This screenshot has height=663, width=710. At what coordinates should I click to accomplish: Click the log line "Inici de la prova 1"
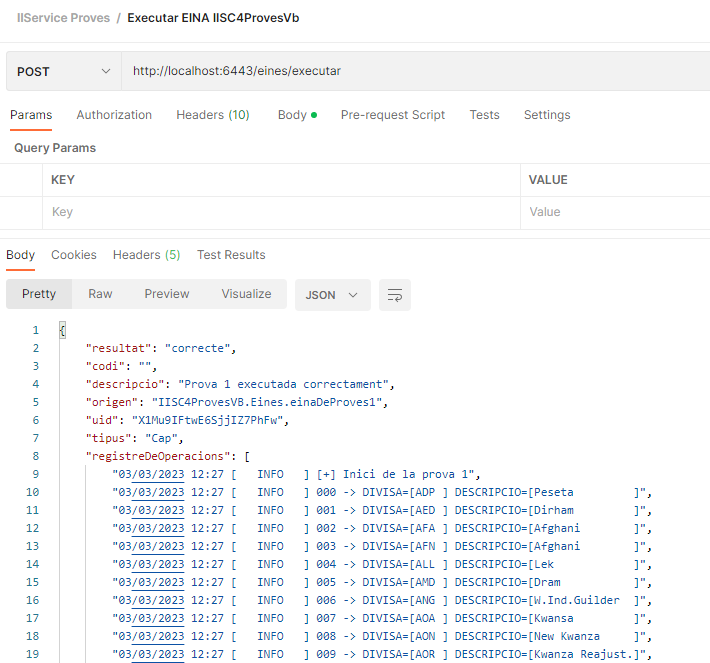click(296, 474)
